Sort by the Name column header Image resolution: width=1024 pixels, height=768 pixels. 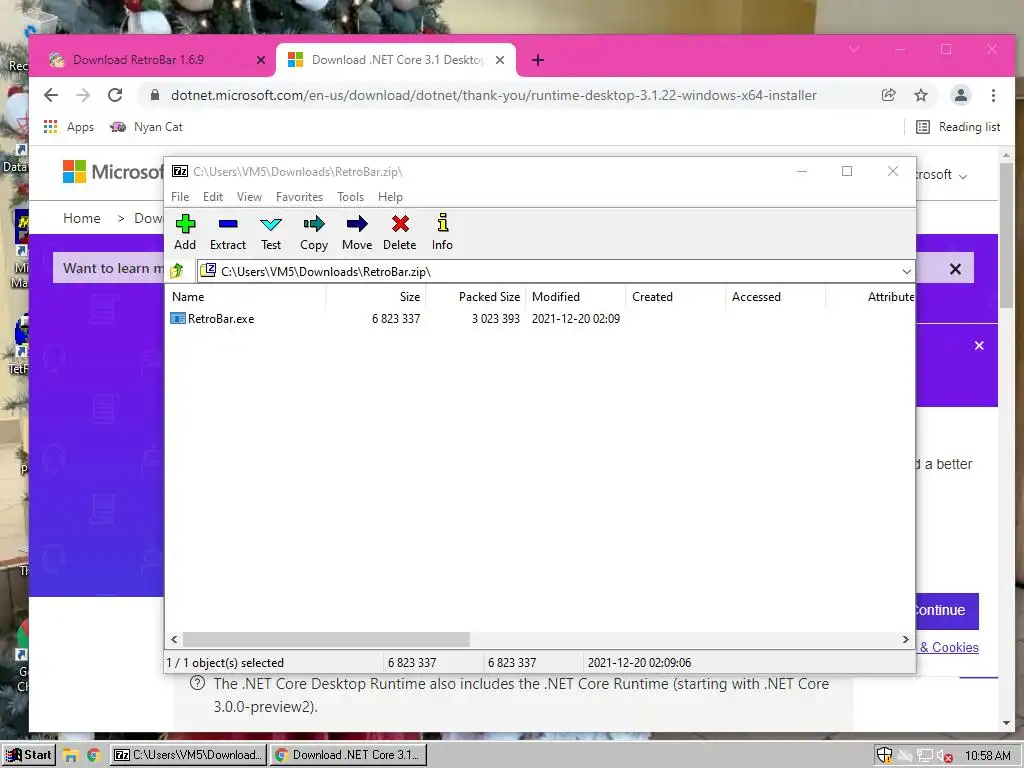coord(246,296)
